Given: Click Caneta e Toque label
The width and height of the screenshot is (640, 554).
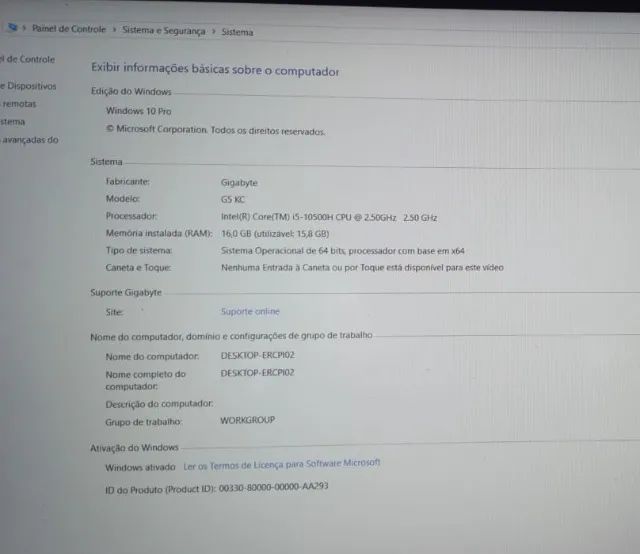Looking at the screenshot, I should pos(138,267).
